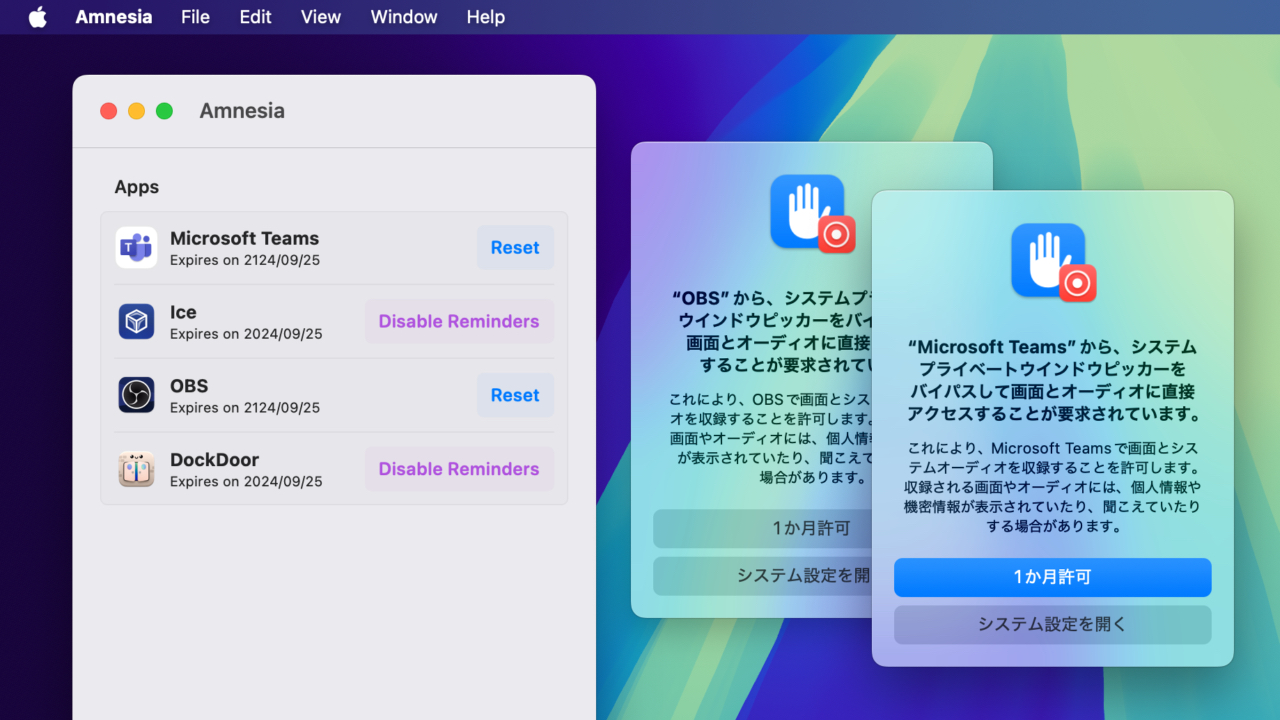Image resolution: width=1280 pixels, height=720 pixels.
Task: Disable Reminders for DockDoor
Action: point(459,469)
